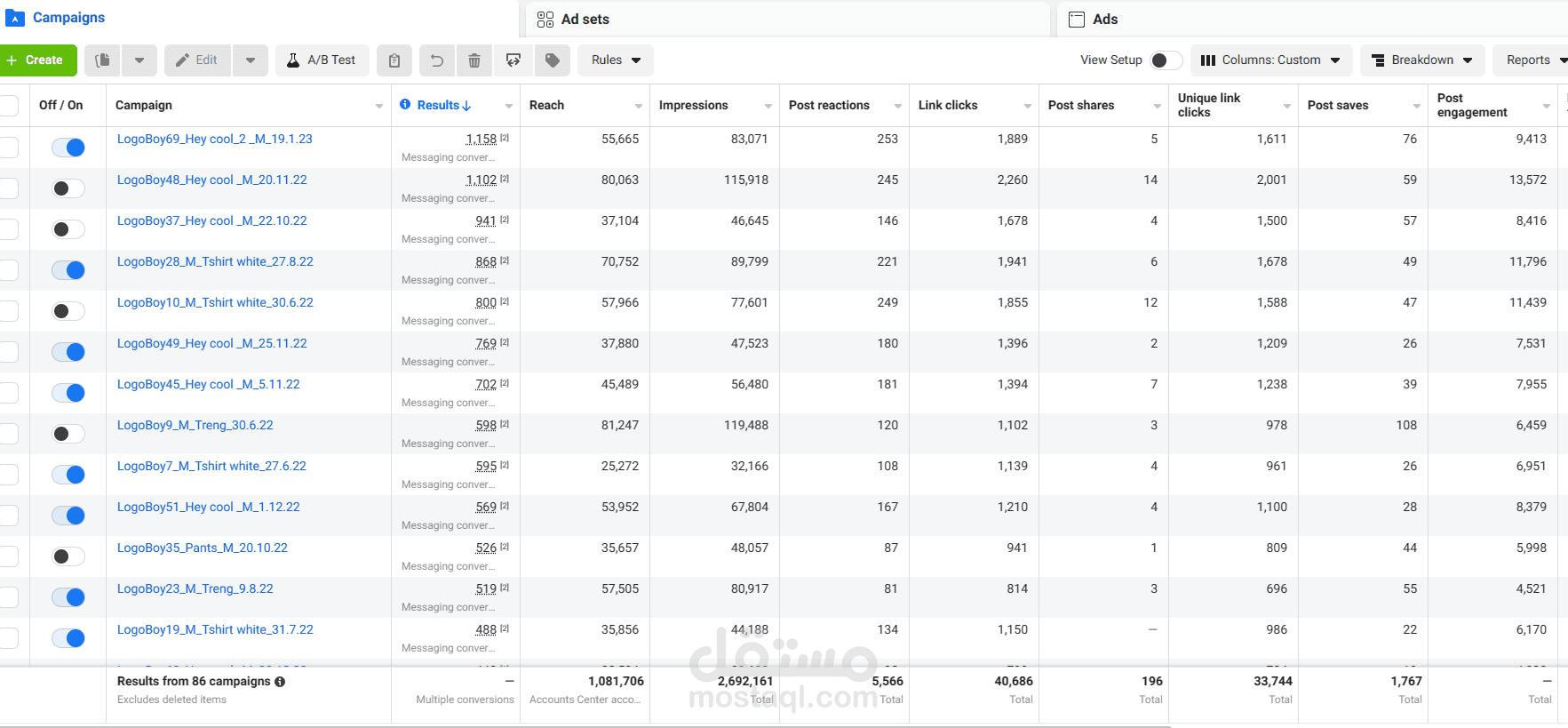Screen dimensions: 1568x728
Task: Switch to the Ads tab
Action: coord(1104,20)
